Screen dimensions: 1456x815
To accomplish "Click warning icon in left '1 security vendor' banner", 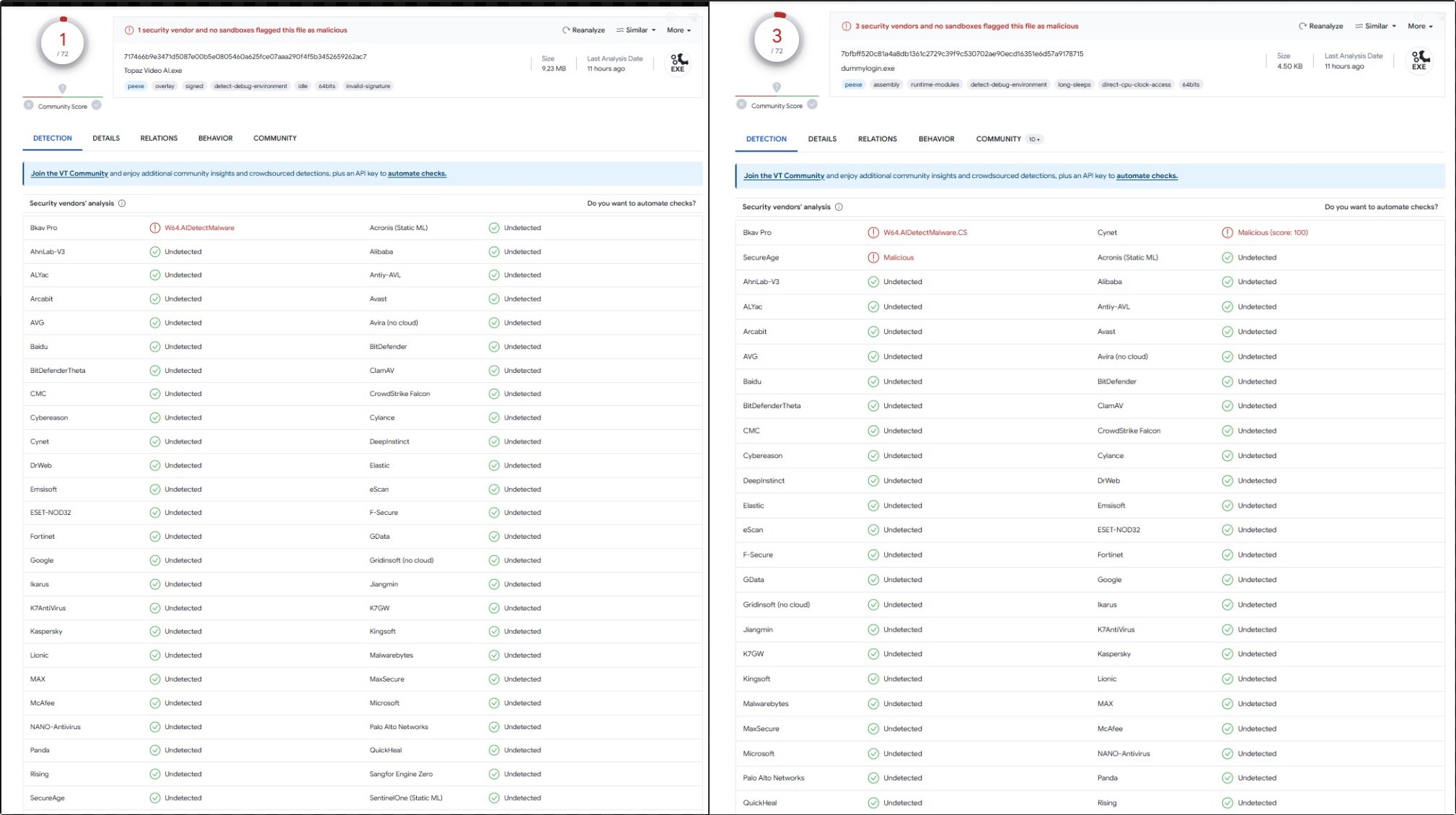I will pos(129,30).
